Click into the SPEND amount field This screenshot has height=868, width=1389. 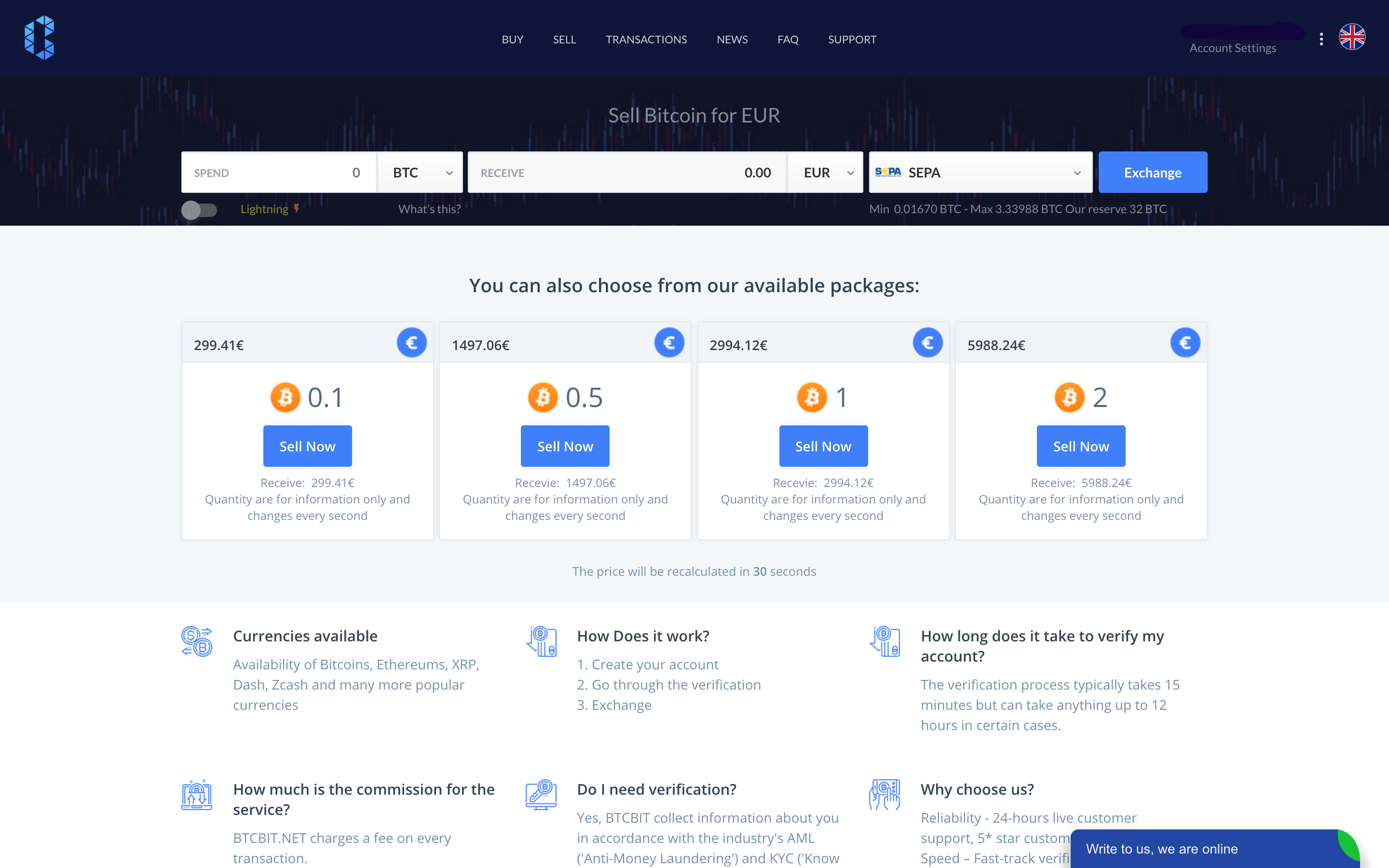[279, 173]
